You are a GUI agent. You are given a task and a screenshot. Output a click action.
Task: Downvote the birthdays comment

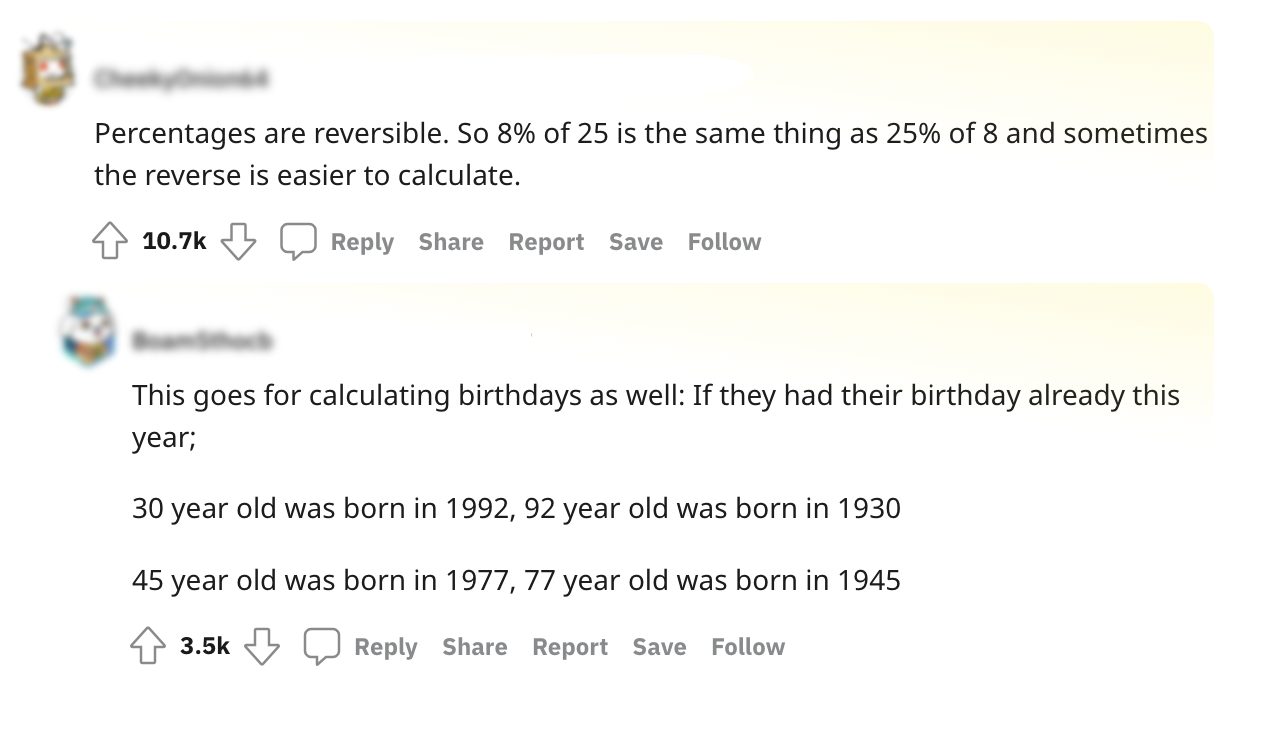(x=262, y=648)
